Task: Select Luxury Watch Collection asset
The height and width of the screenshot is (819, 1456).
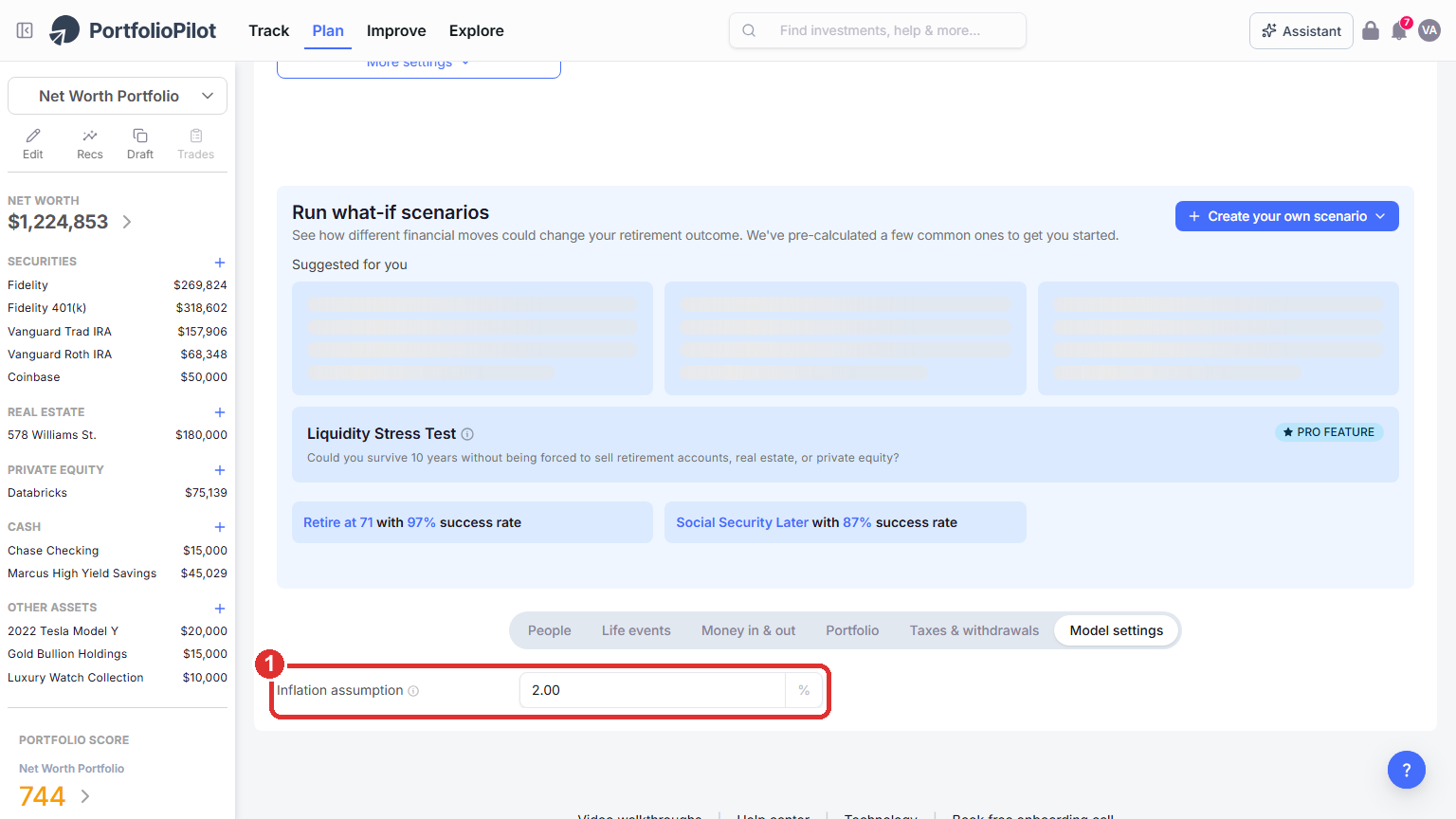Action: (118, 678)
